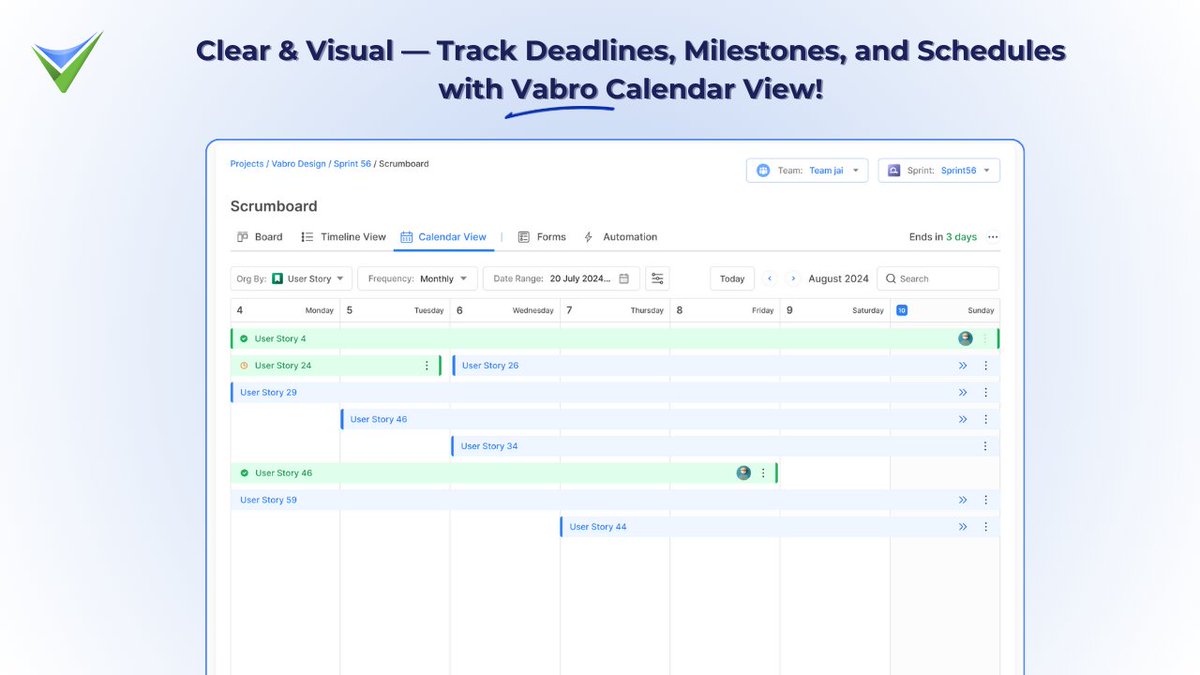Open User Story 26 bar
1200x675 pixels.
point(725,366)
